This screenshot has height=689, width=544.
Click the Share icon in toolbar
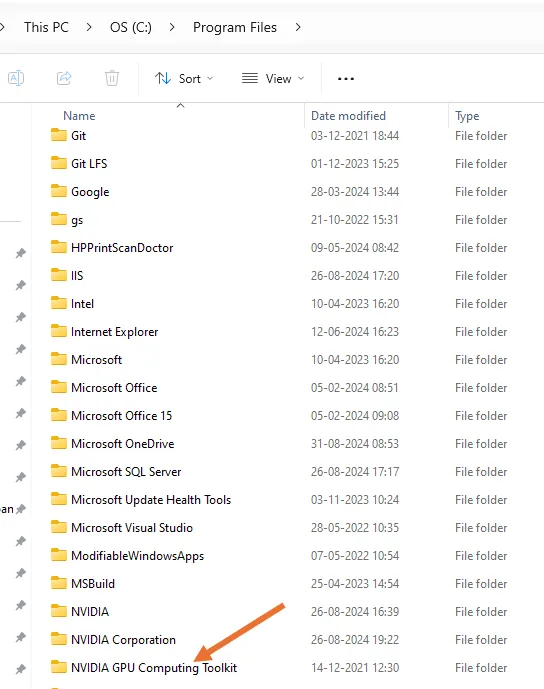[64, 79]
